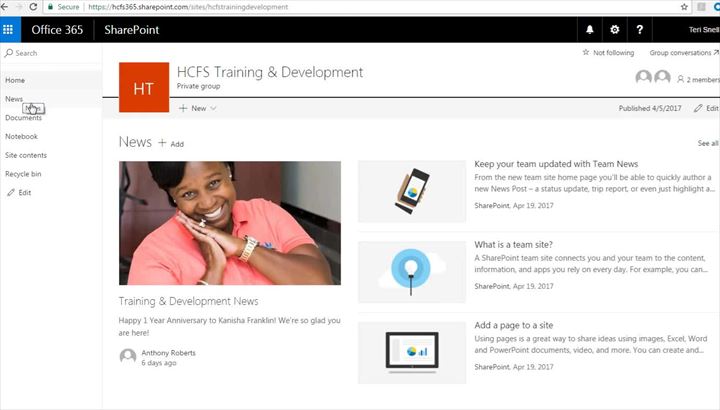This screenshot has height=410, width=720.
Task: Click the HT site logo tile
Action: tap(143, 87)
